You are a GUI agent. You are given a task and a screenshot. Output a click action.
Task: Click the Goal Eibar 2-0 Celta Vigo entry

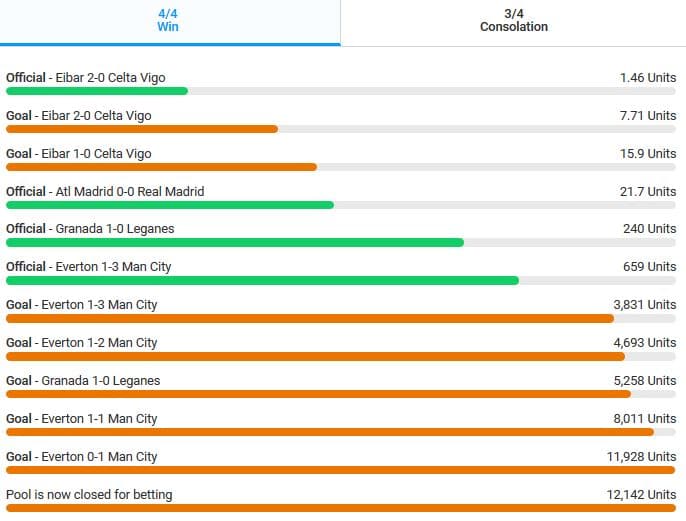tap(79, 115)
